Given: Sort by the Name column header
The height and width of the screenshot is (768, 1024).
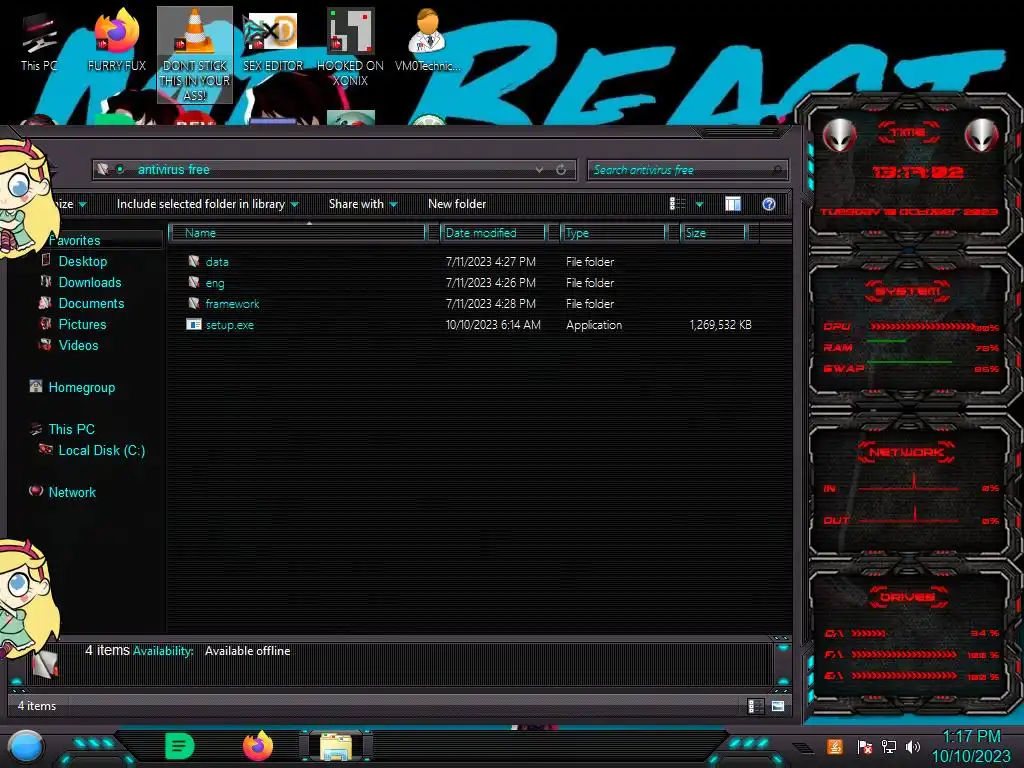Looking at the screenshot, I should (x=298, y=232).
